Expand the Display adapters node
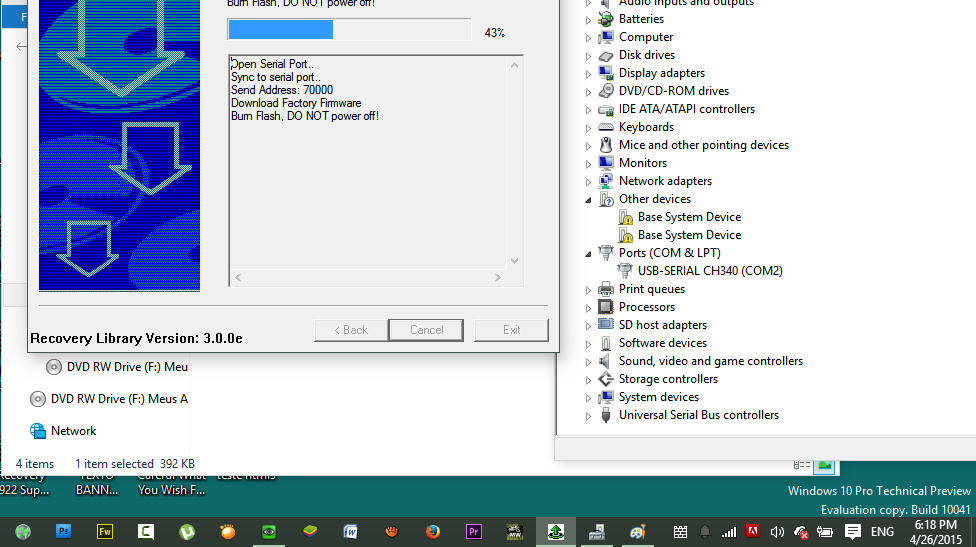Screen dimensions: 976x547 point(589,73)
